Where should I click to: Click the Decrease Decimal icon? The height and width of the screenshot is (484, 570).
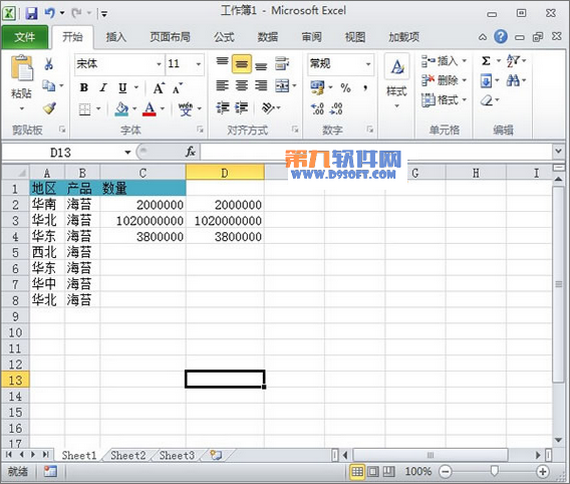[336, 108]
